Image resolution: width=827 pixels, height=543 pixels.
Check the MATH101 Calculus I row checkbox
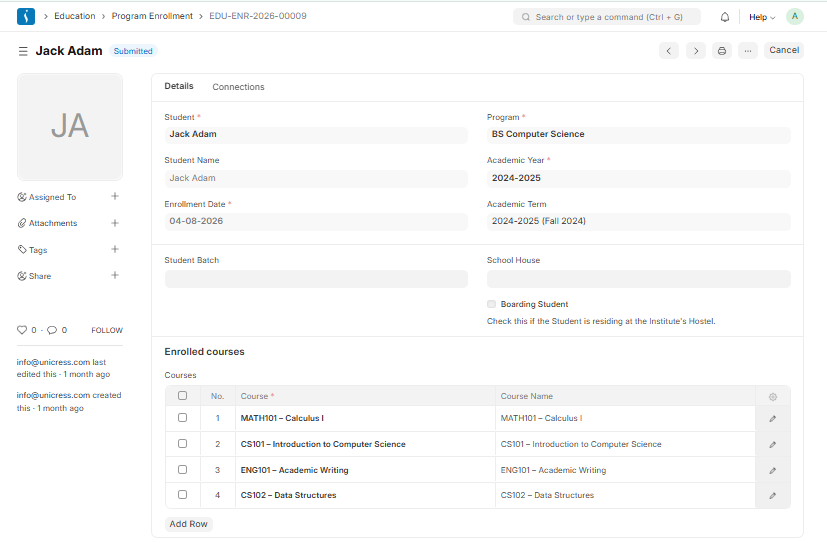182,418
